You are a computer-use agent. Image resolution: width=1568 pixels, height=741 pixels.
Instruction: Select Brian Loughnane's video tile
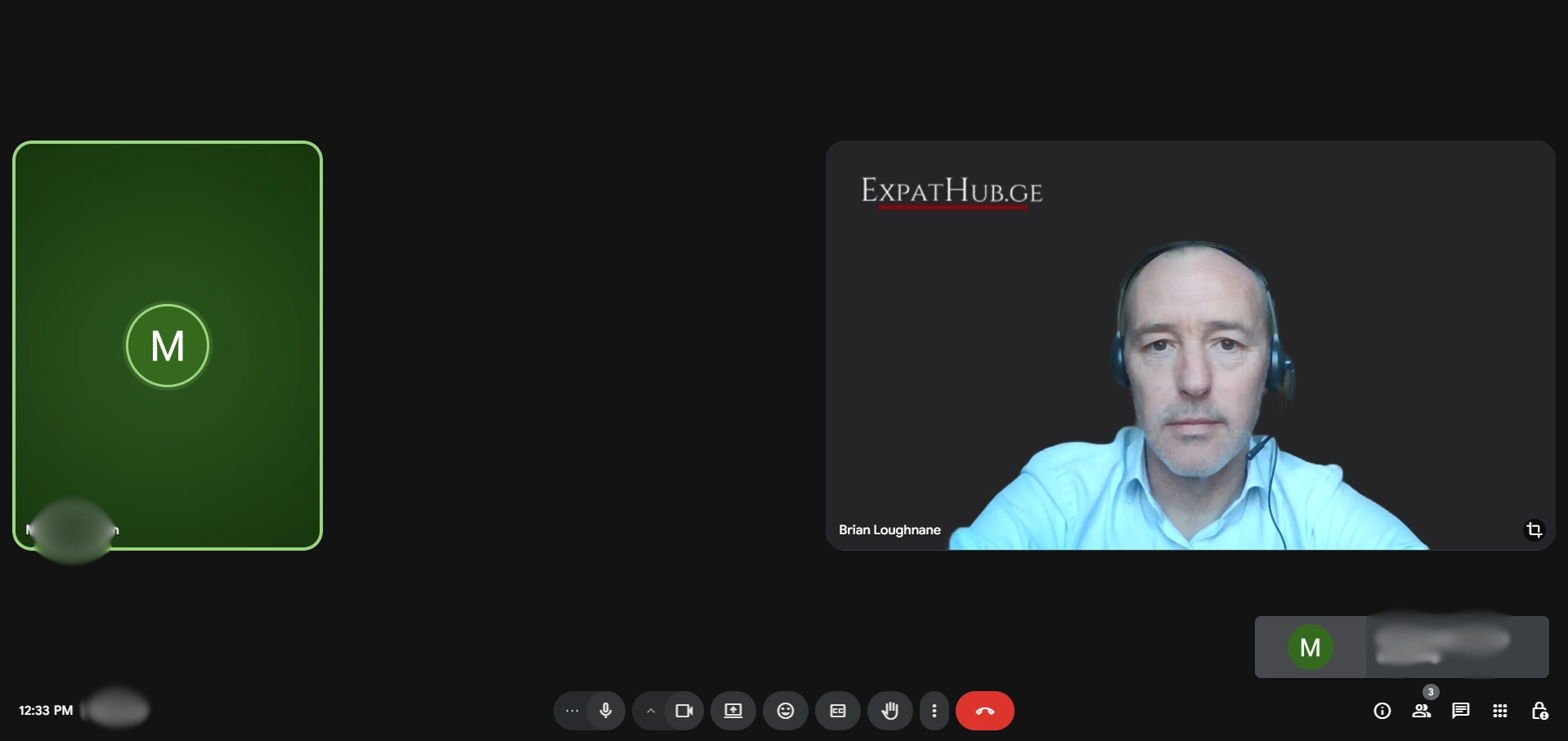coord(1190,346)
